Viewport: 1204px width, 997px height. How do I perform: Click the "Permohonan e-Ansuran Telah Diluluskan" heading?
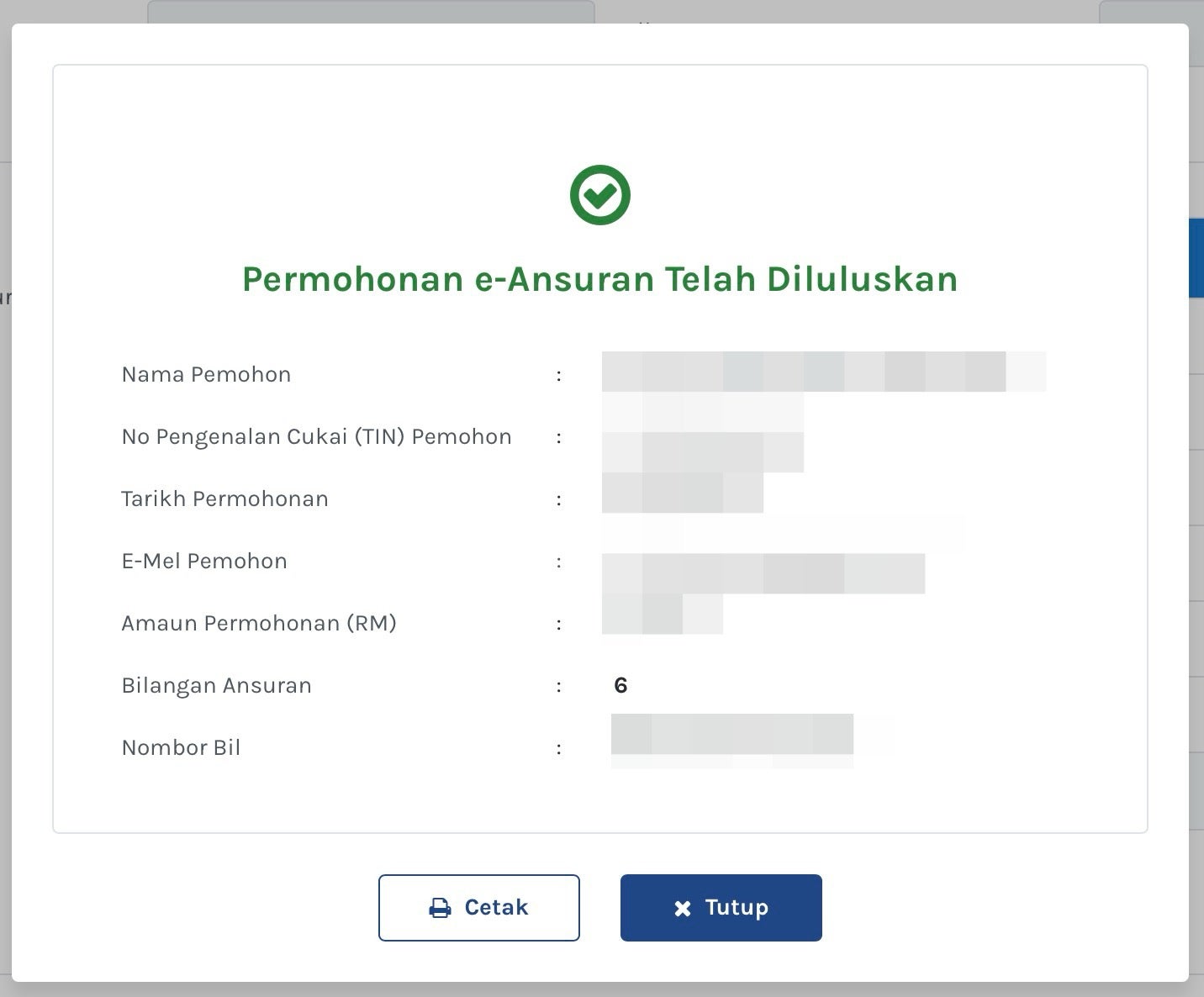pyautogui.click(x=599, y=279)
